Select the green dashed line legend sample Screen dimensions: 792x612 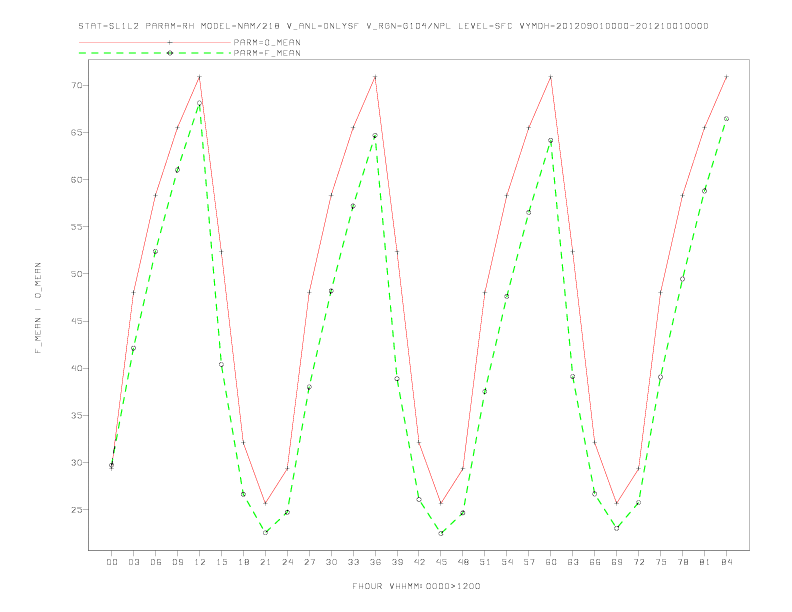click(155, 53)
